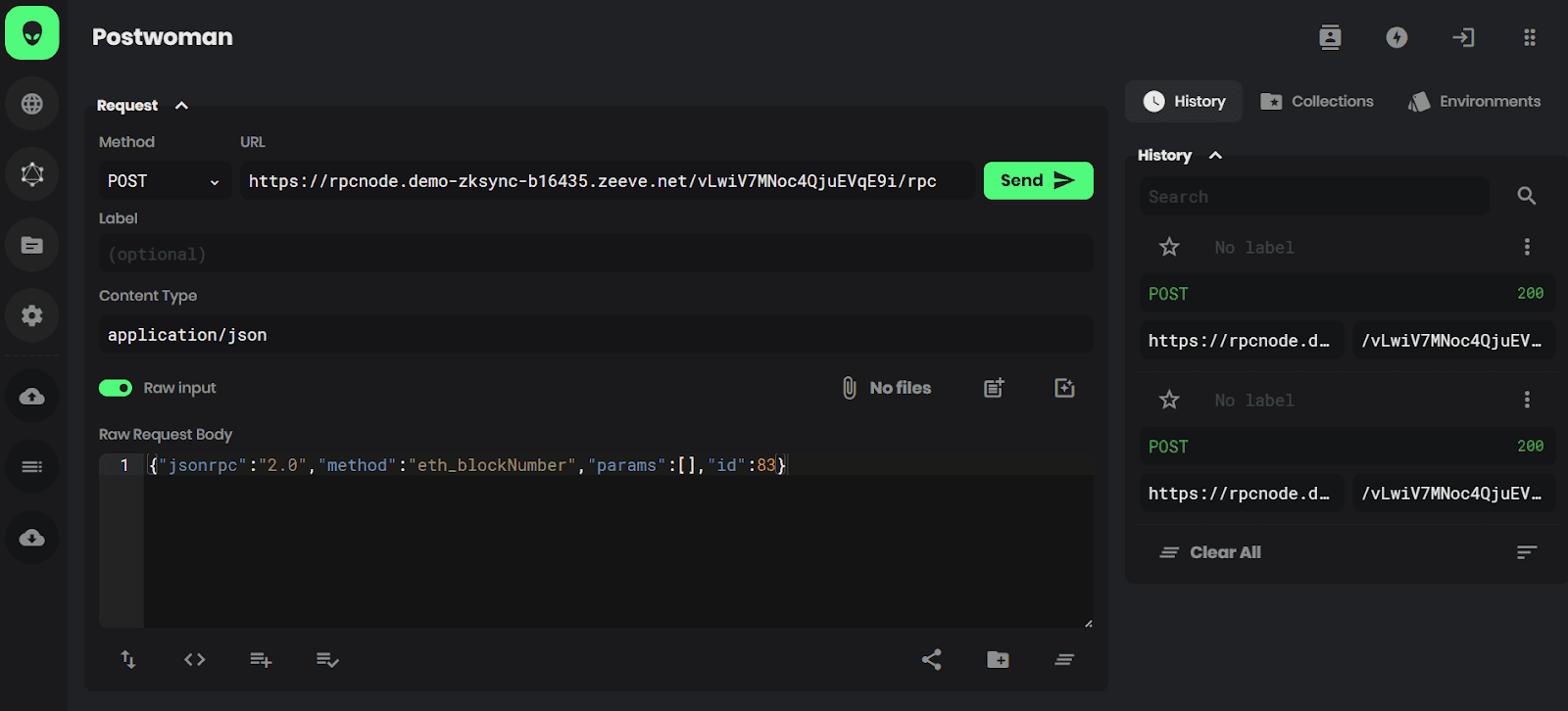This screenshot has width=1568, height=711.
Task: Click the attachment paperclip icon
Action: pyautogui.click(x=850, y=388)
